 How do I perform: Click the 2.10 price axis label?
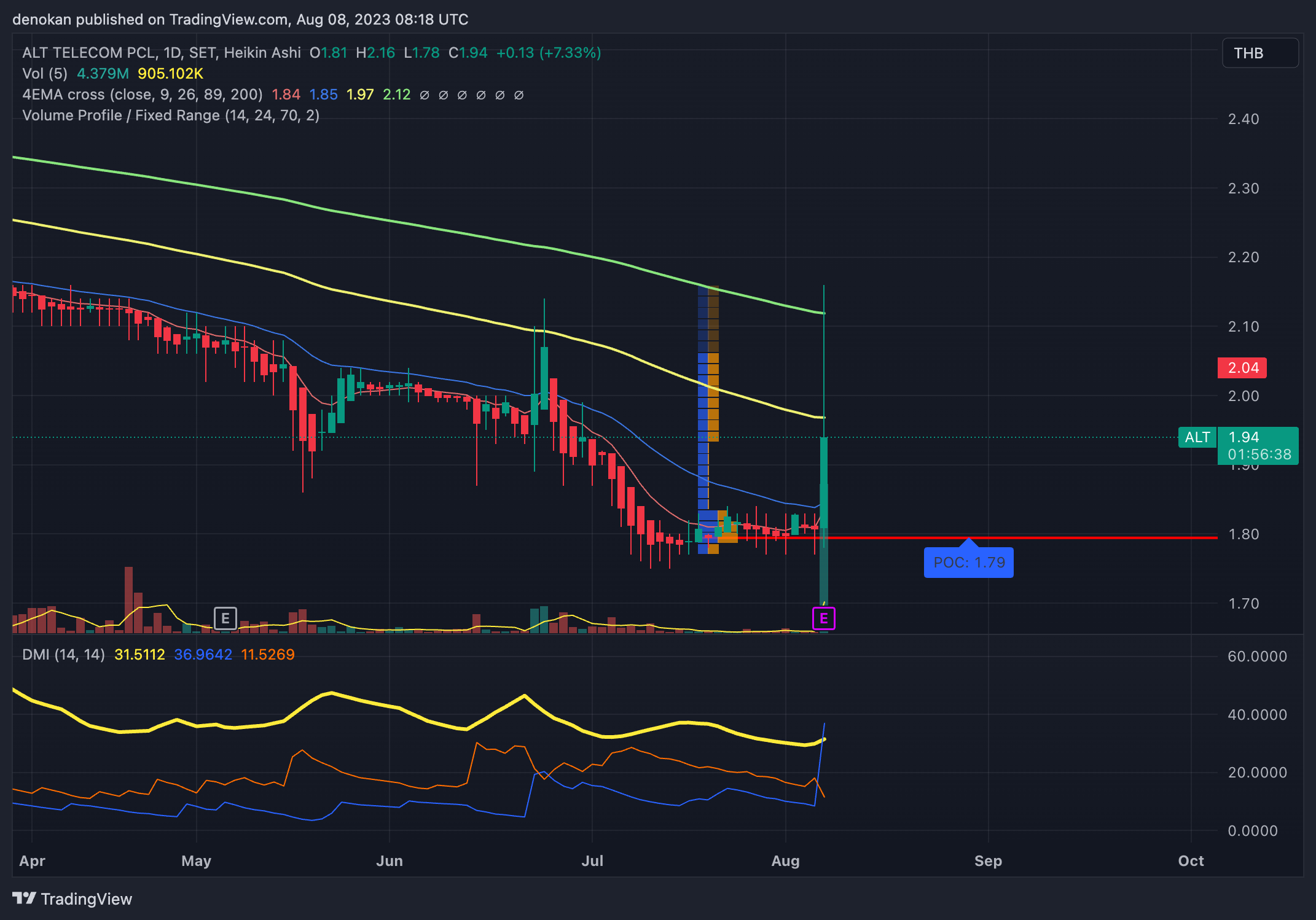[x=1244, y=327]
